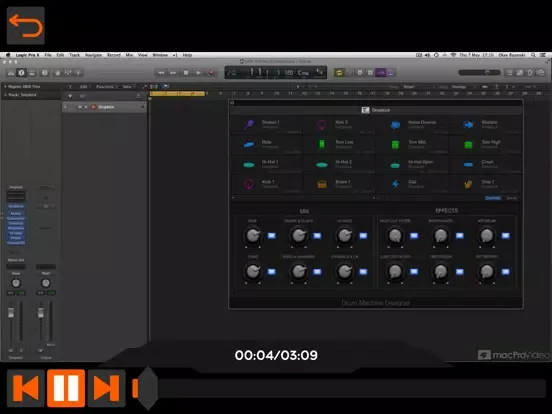This screenshot has width=552, height=414.
Task: Select the Dropkick track header
Action: pos(104,107)
